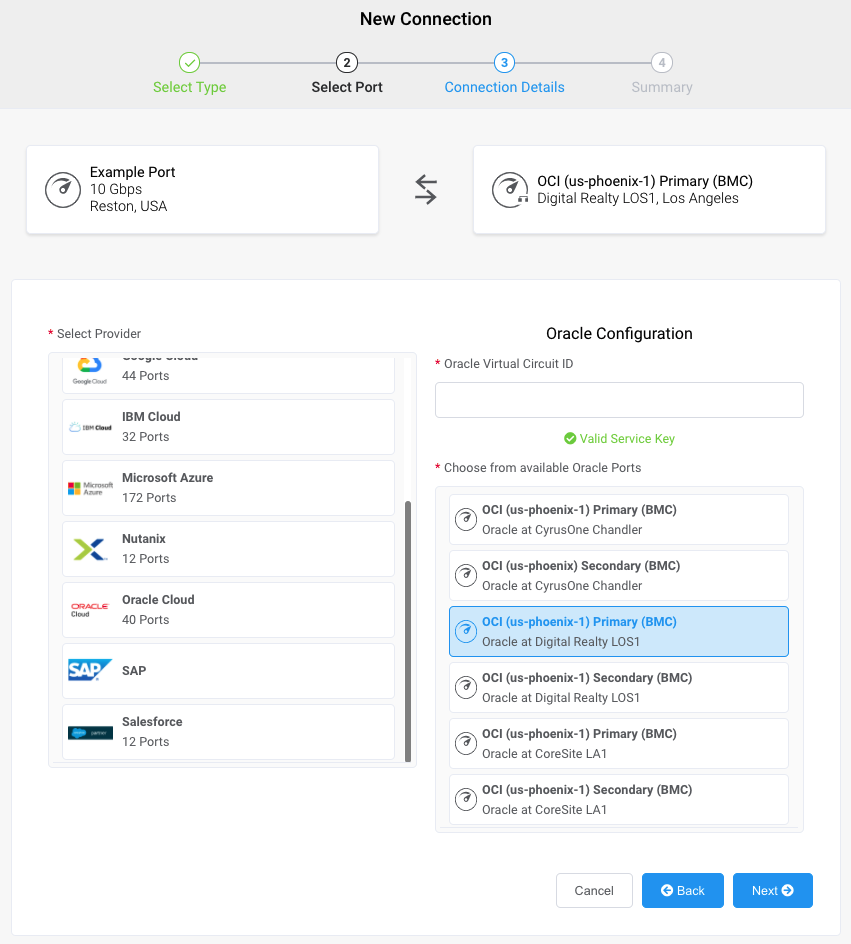
Task: Click the Example Port gauge icon
Action: tap(63, 190)
